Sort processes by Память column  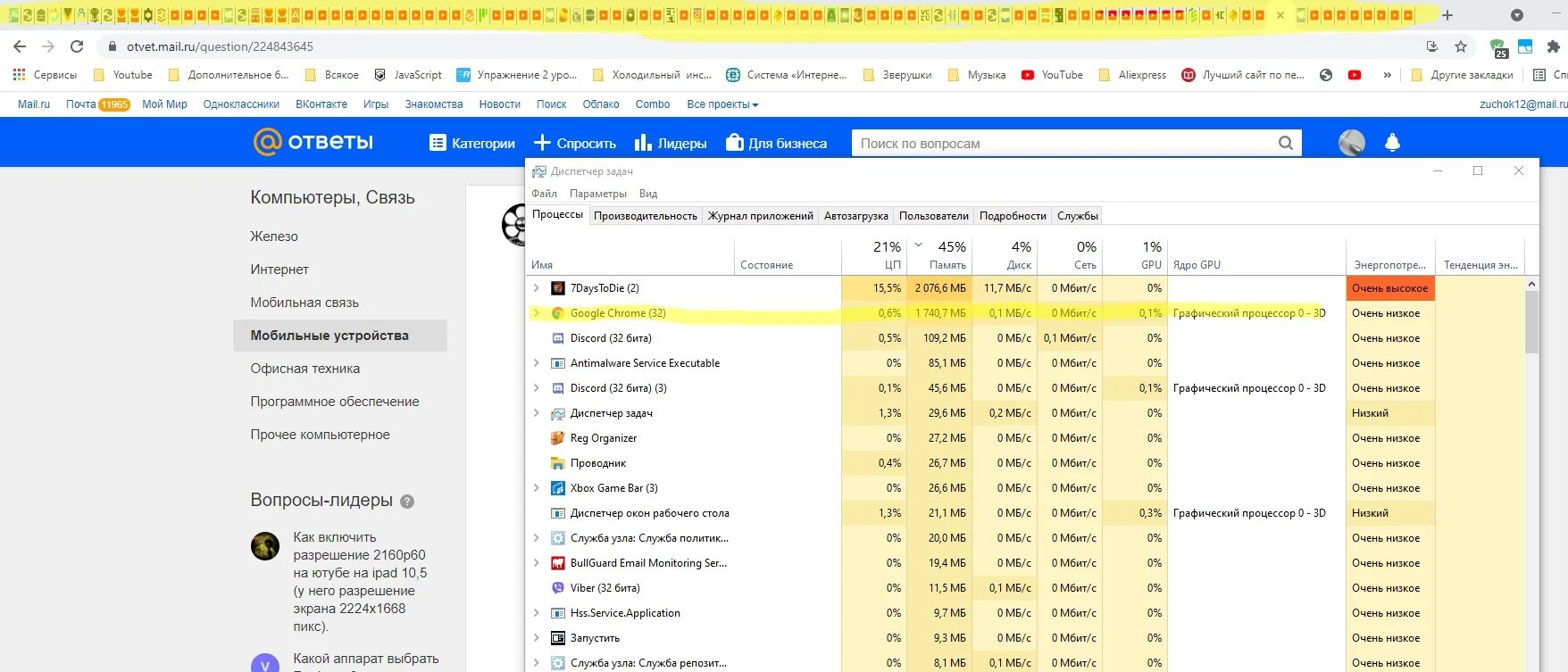click(939, 255)
